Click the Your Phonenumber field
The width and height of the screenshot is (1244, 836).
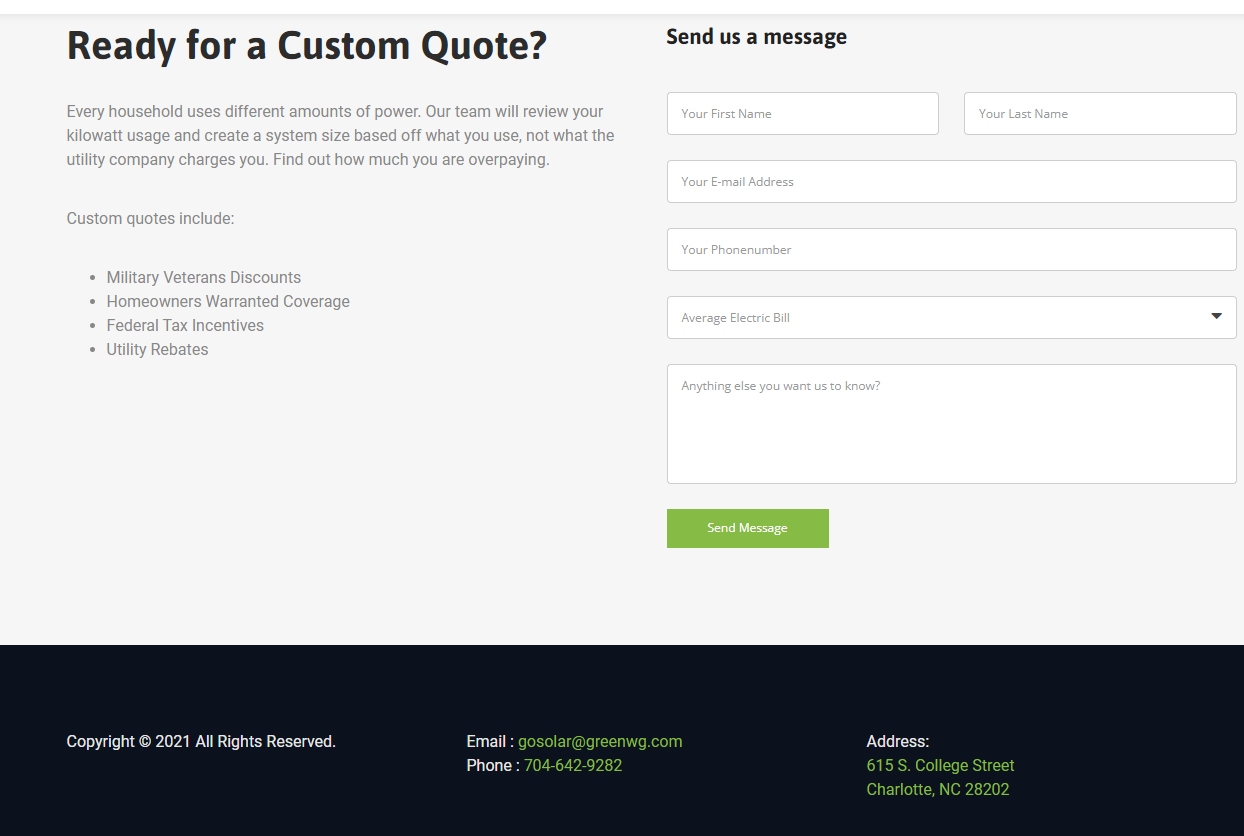[952, 250]
